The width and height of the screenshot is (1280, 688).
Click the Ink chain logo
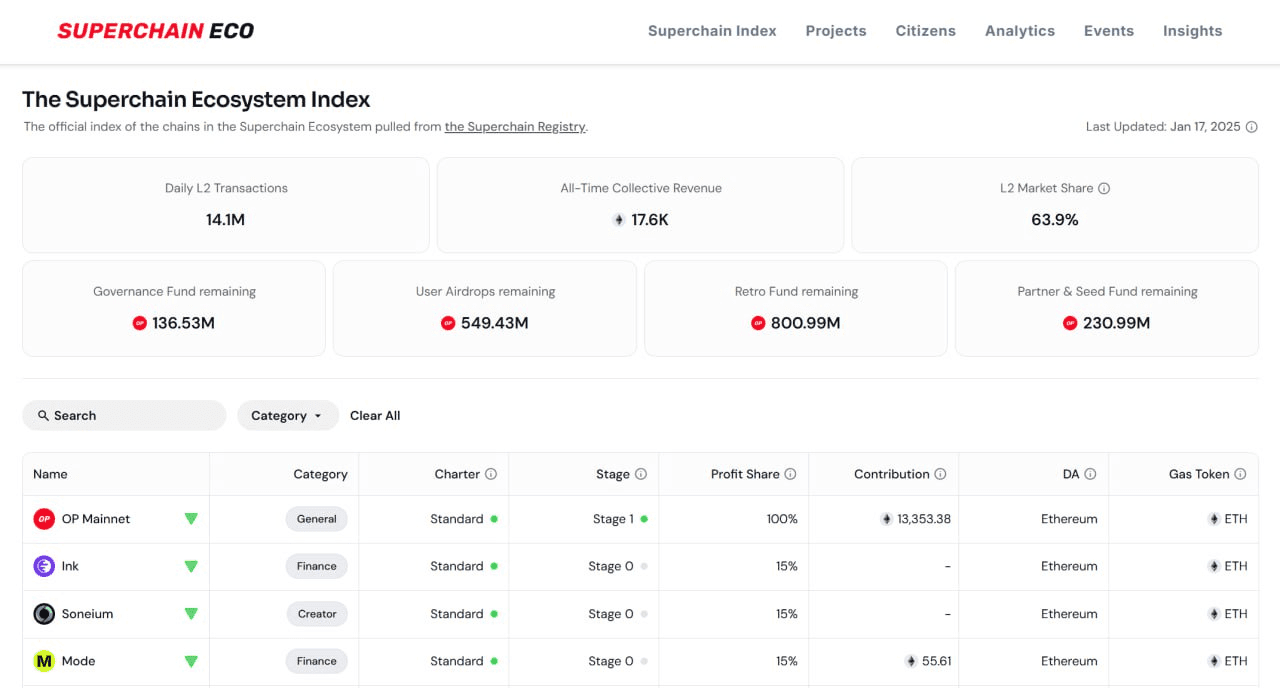pyautogui.click(x=44, y=566)
